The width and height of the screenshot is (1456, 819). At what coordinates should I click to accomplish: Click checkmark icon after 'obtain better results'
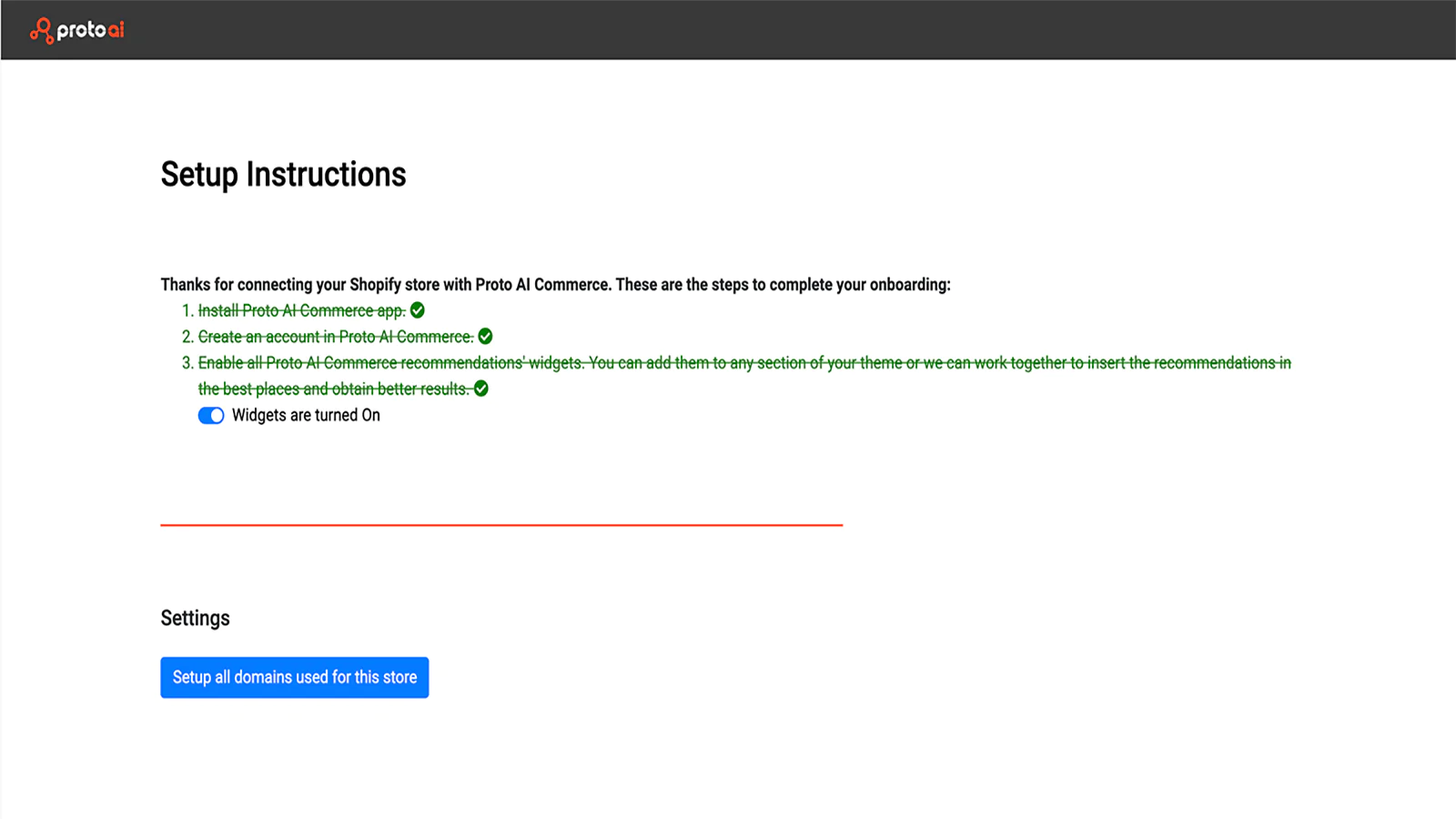pos(481,389)
